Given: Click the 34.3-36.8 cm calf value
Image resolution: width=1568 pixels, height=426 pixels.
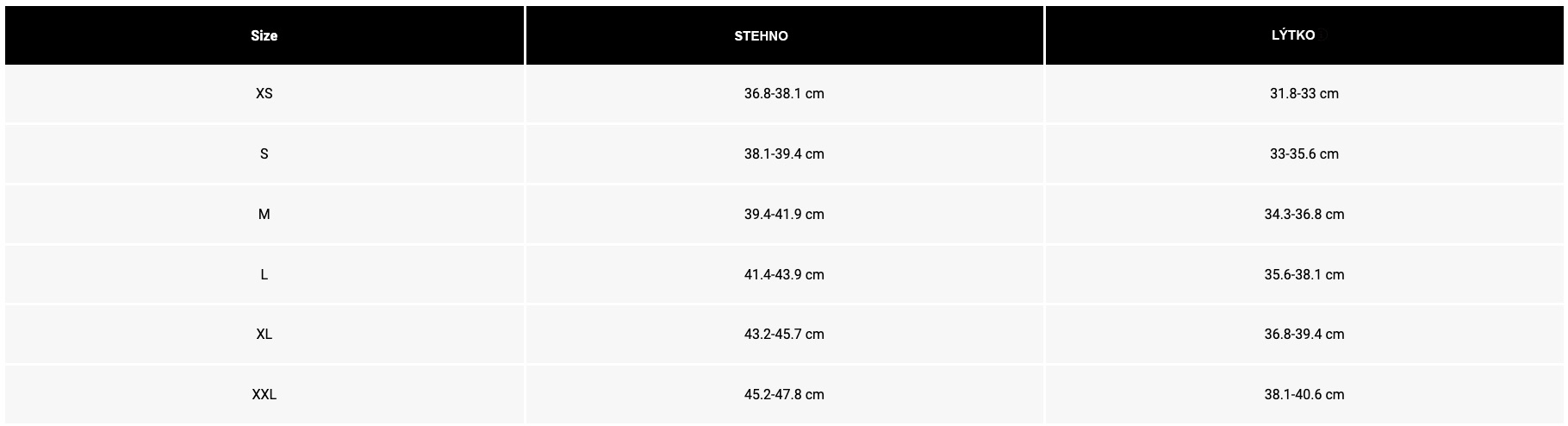Looking at the screenshot, I should [1304, 215].
